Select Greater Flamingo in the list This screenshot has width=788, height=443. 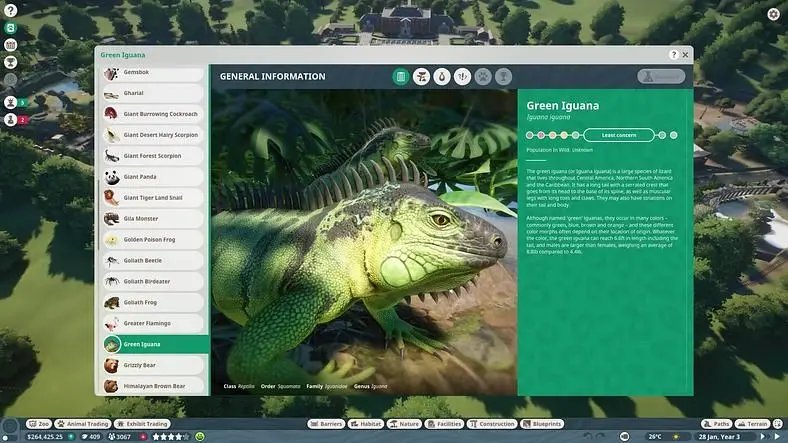pos(153,323)
